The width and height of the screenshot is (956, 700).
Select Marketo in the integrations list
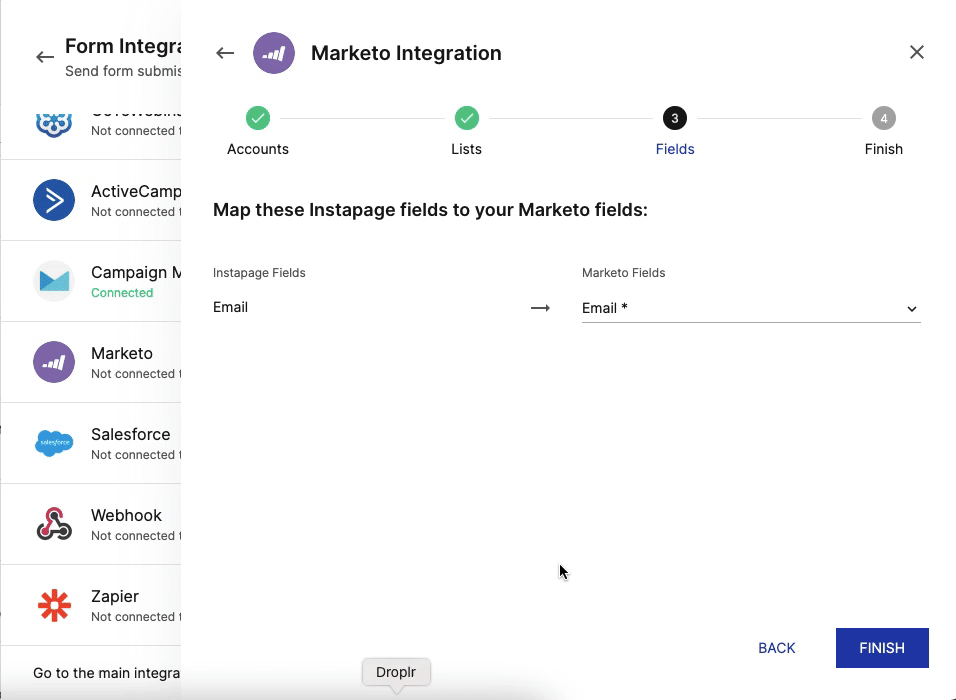coord(122,354)
